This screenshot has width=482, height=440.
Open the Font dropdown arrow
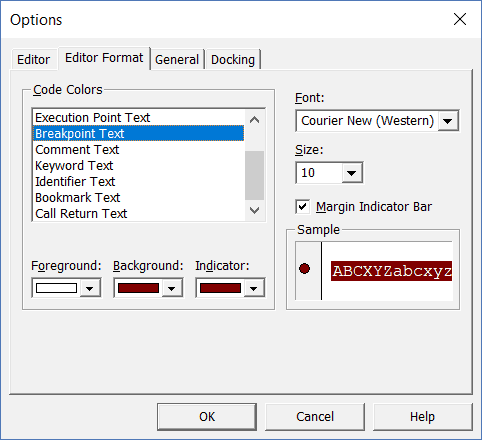click(x=447, y=121)
